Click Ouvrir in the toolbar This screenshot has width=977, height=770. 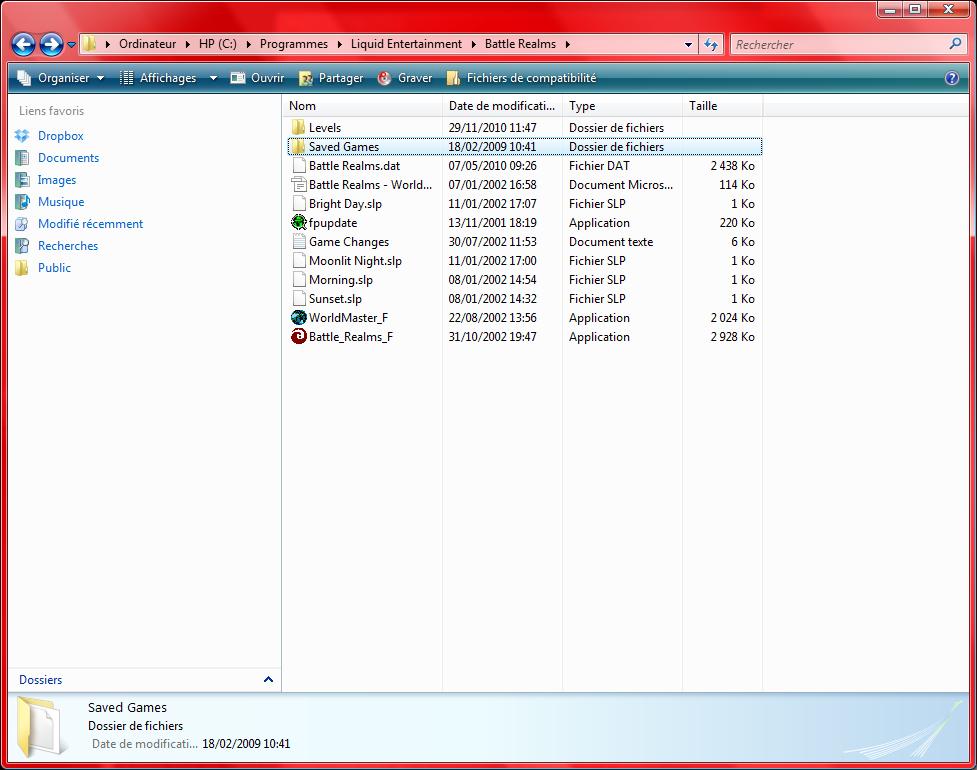coord(257,78)
